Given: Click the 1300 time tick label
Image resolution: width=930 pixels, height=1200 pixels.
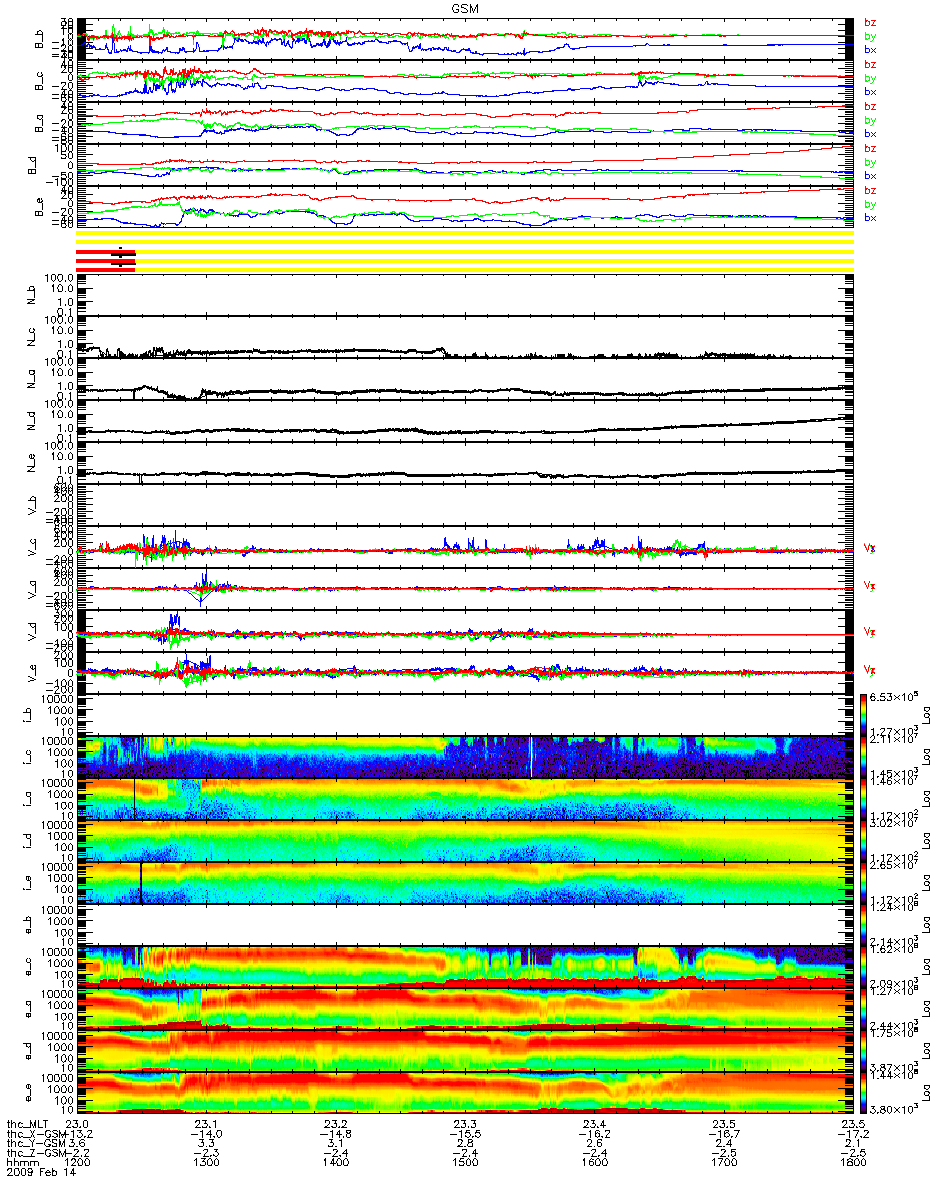Looking at the screenshot, I should coord(206,1164).
